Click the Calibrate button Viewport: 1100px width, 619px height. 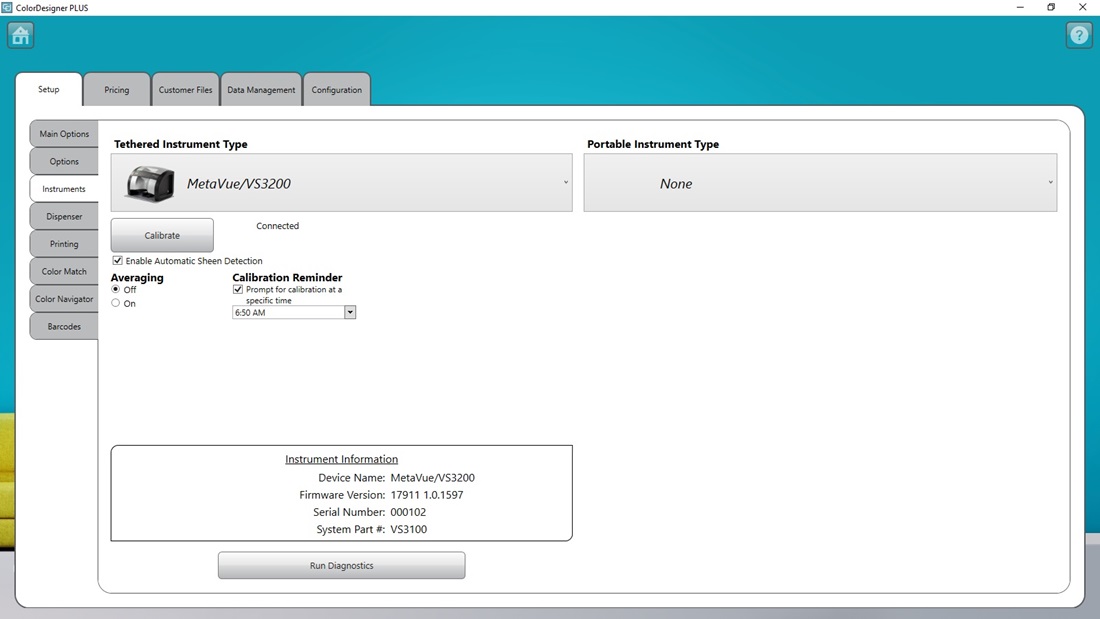(x=162, y=235)
